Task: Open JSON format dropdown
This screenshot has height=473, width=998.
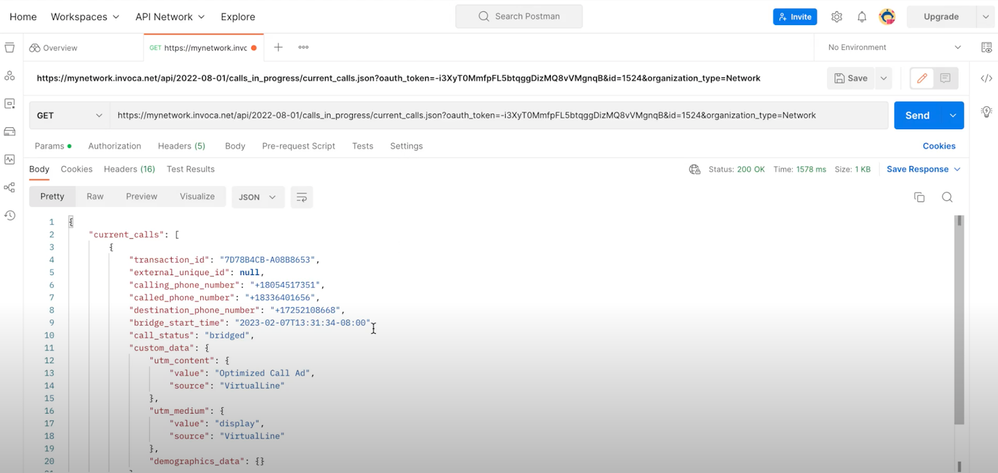Action: 258,197
